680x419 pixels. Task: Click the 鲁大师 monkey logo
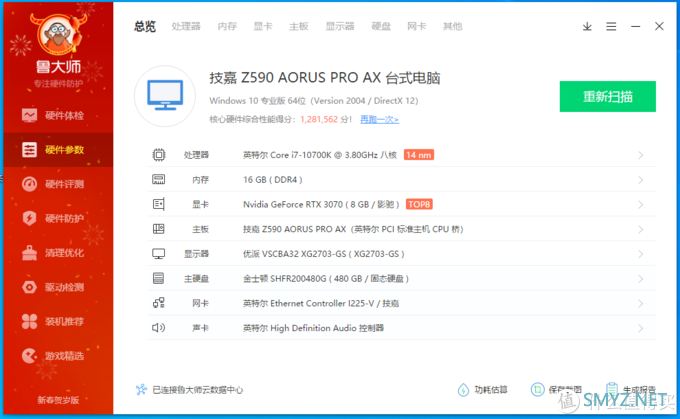pyautogui.click(x=58, y=34)
